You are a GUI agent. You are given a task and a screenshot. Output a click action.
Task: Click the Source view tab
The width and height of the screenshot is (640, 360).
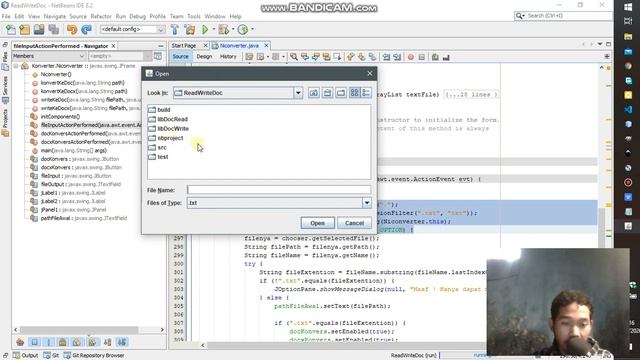180,57
